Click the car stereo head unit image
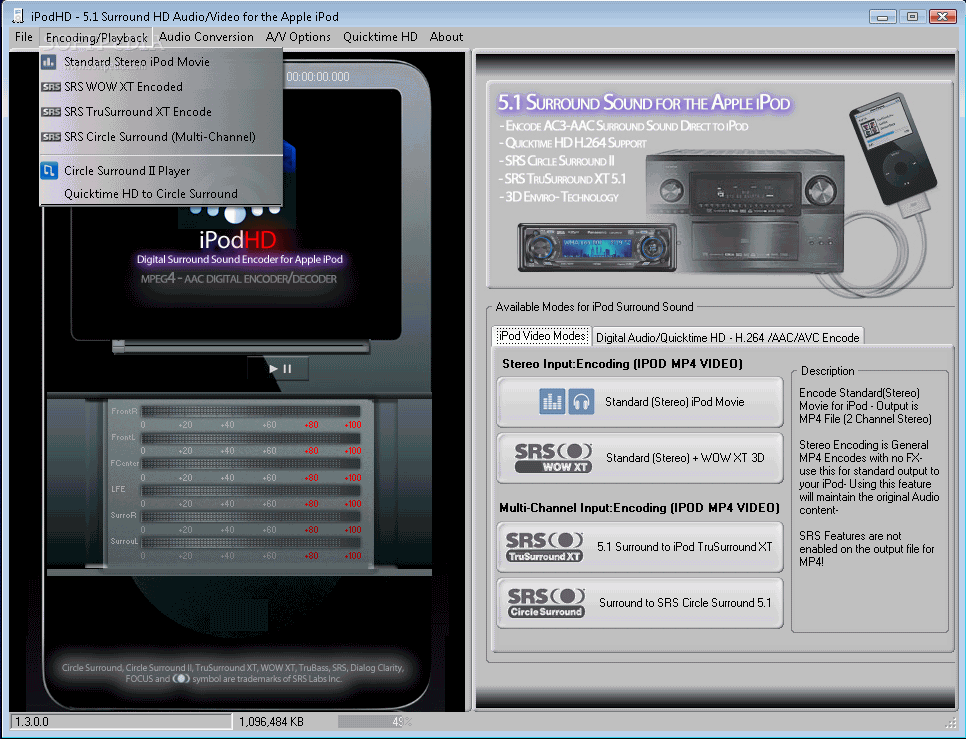 (x=597, y=248)
